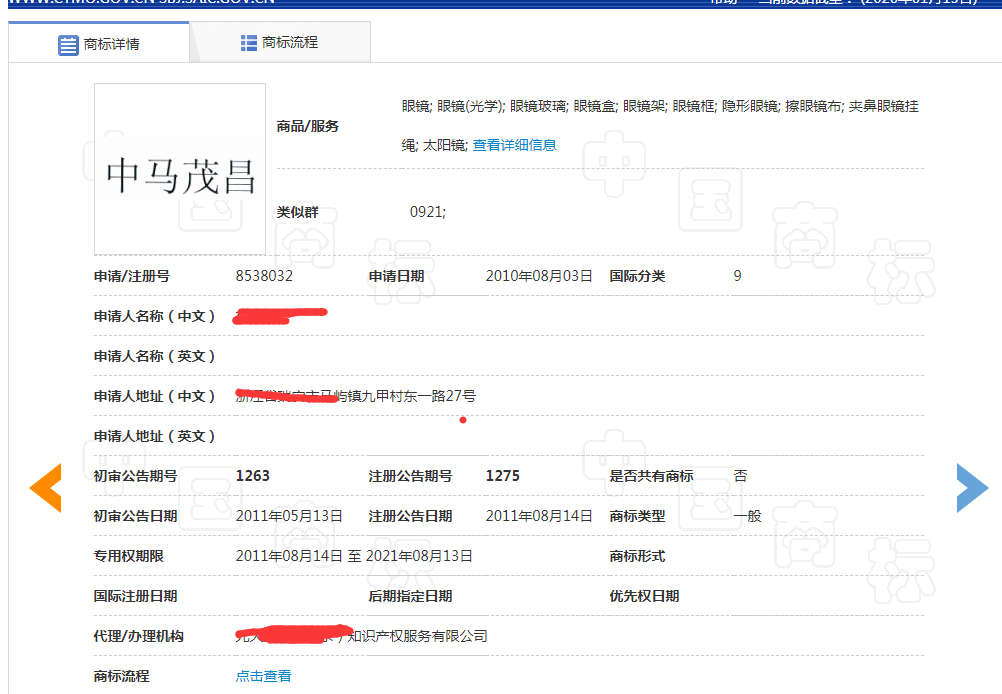The image size is (1002, 694).
Task: Open the 查看详细信息 link
Action: (x=514, y=145)
